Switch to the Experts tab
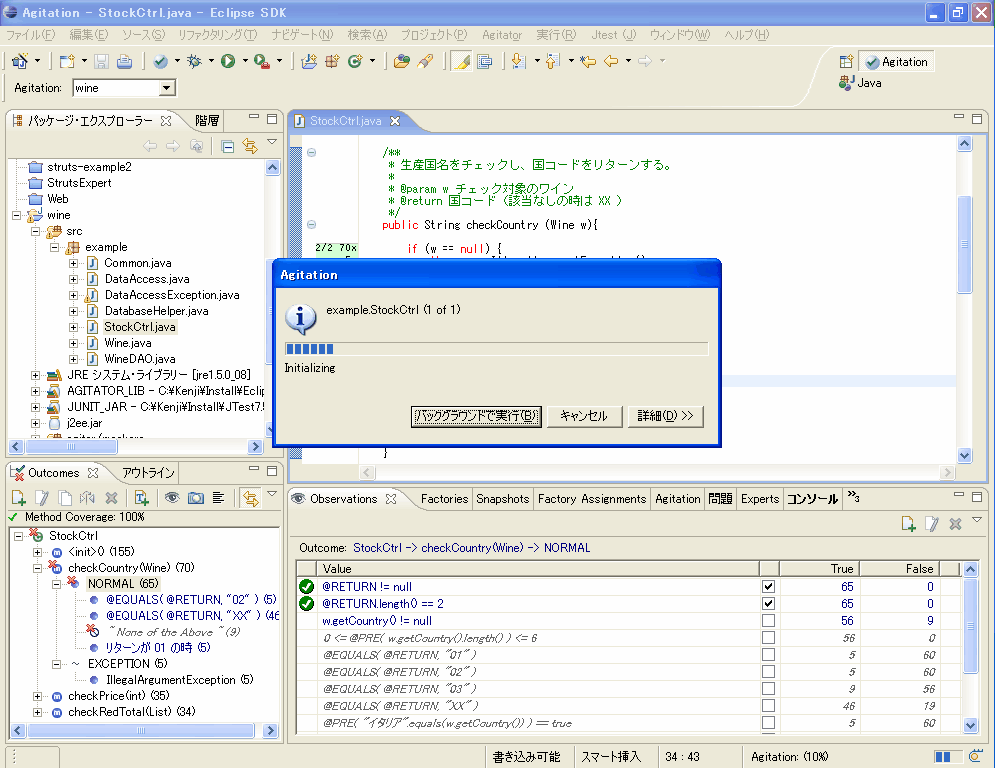 point(760,499)
